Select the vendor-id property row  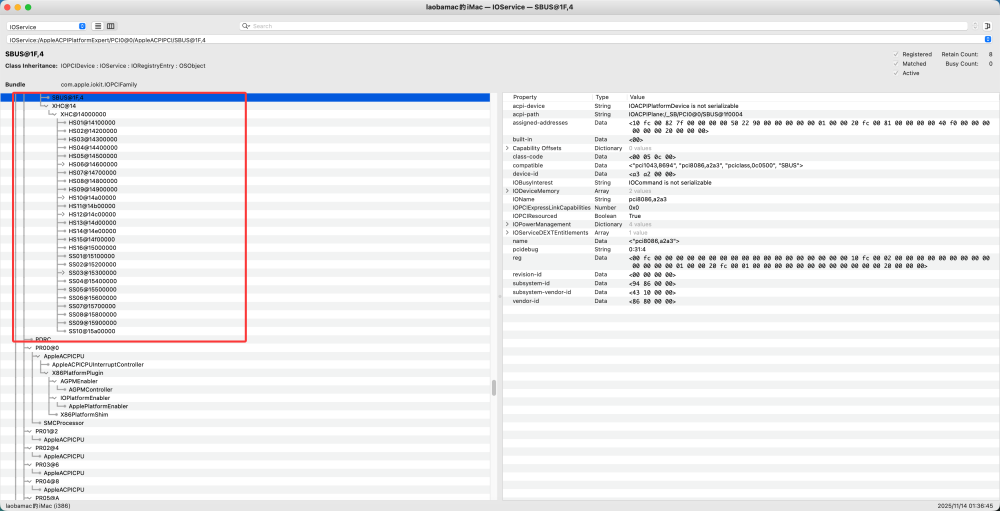(750, 300)
